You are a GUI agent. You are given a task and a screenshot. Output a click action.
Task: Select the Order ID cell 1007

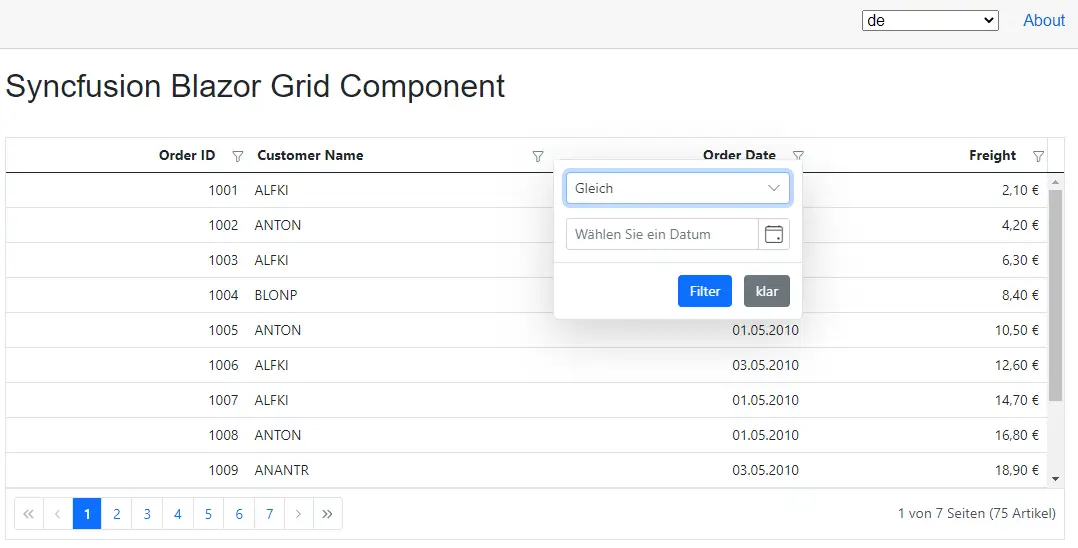point(223,400)
